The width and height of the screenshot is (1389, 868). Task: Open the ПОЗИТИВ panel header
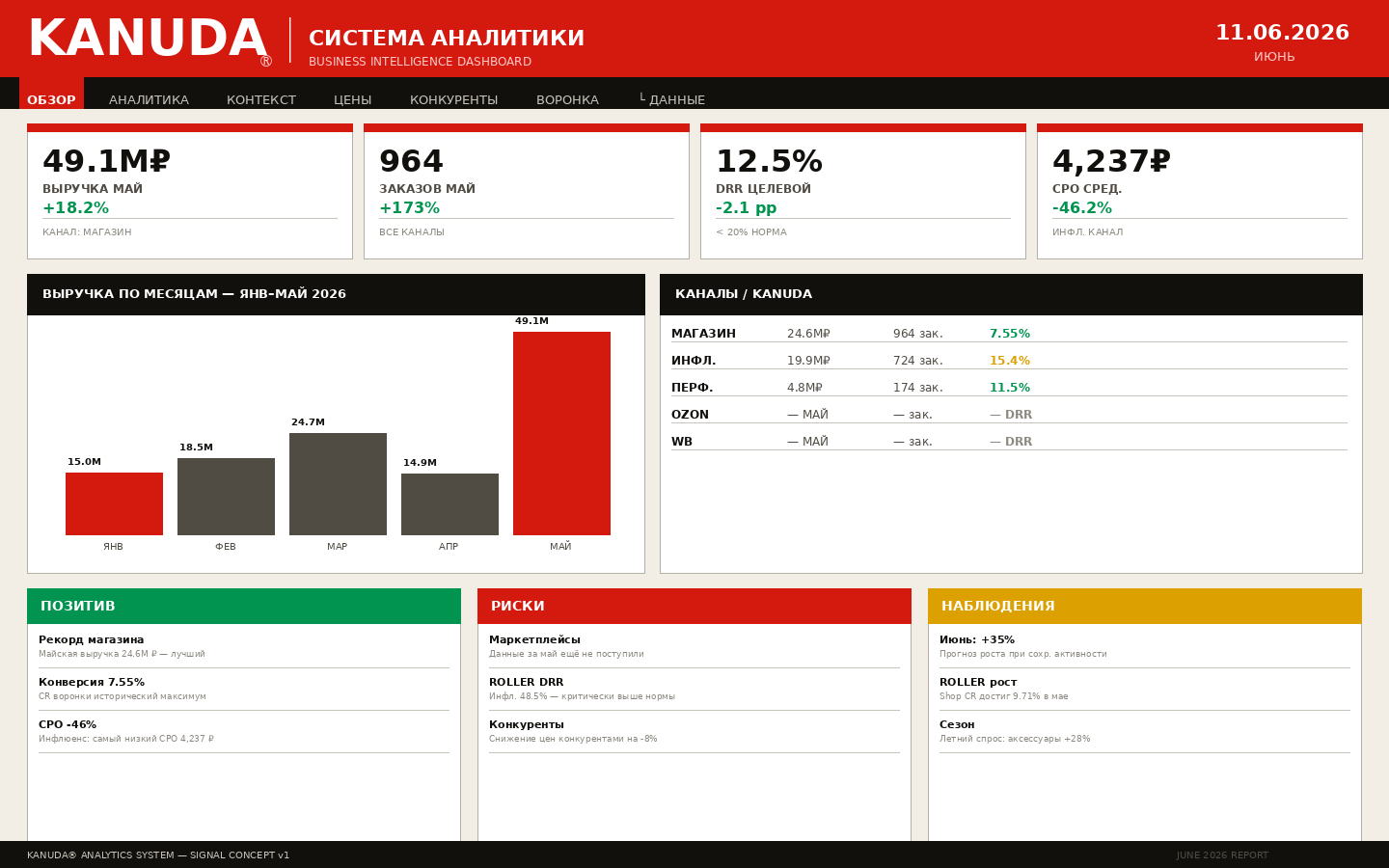[244, 606]
